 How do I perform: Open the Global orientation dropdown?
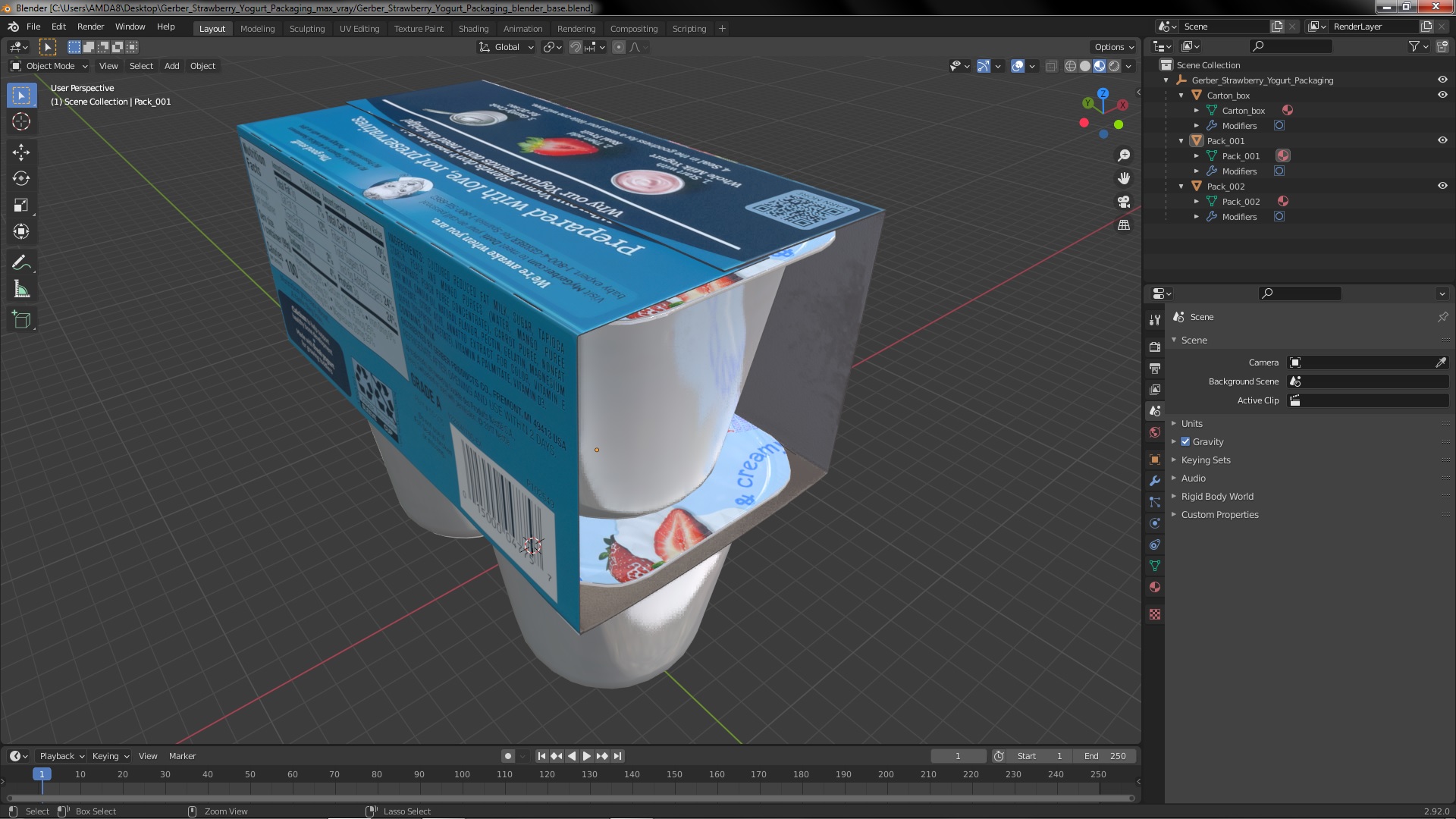pyautogui.click(x=506, y=47)
